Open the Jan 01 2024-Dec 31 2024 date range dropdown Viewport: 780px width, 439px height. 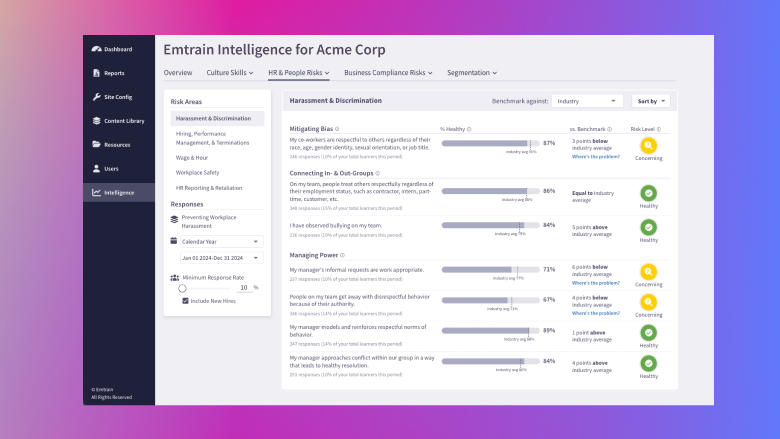[221, 258]
